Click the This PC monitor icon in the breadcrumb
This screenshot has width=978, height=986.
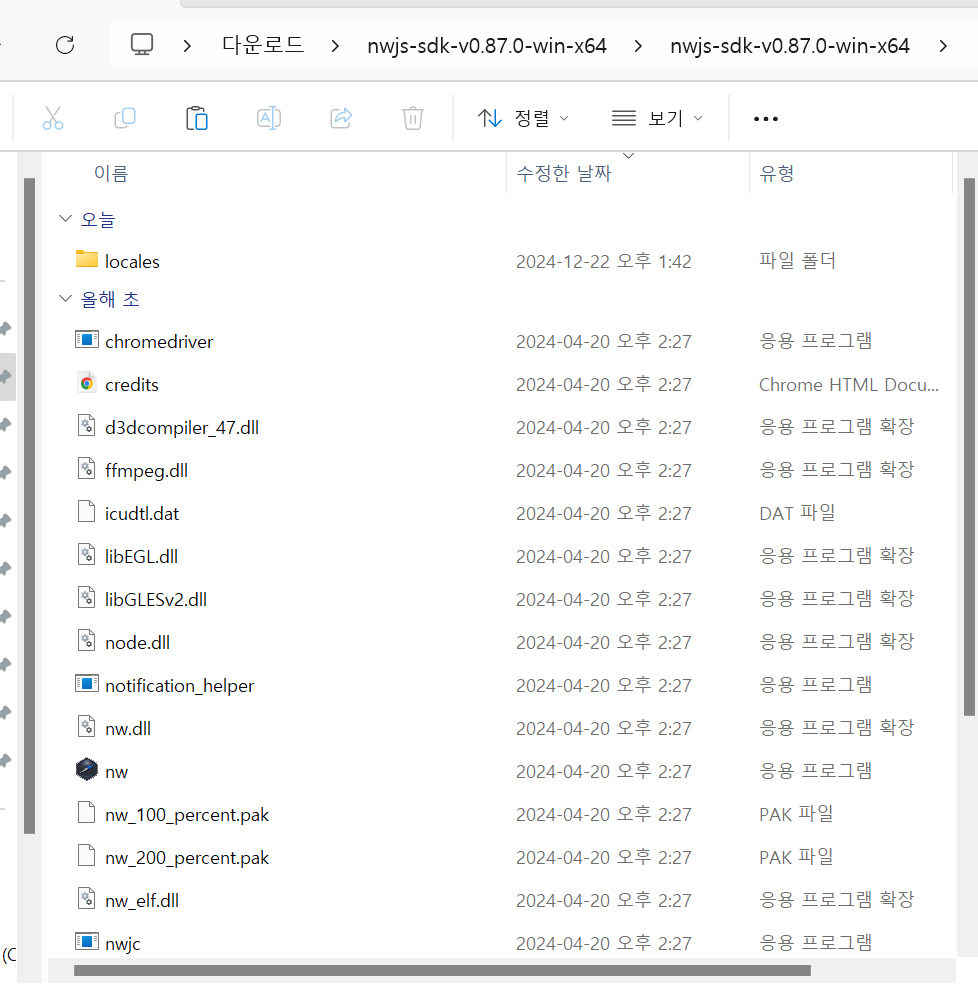click(x=142, y=45)
